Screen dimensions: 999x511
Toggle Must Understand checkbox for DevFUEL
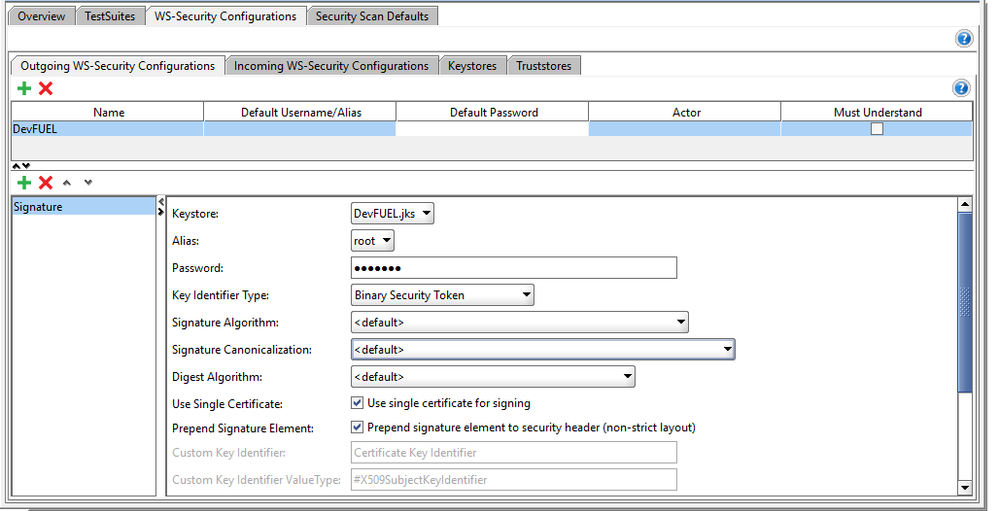tap(877, 129)
